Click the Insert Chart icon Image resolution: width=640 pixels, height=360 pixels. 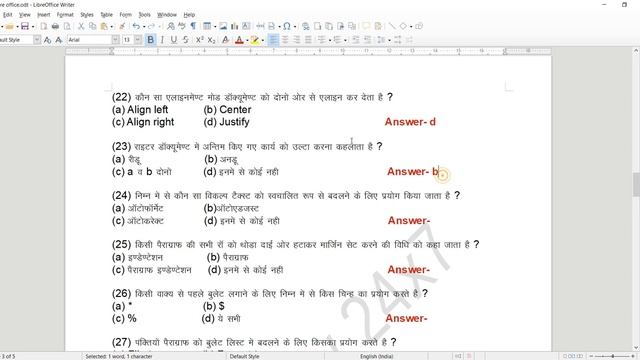point(235,27)
